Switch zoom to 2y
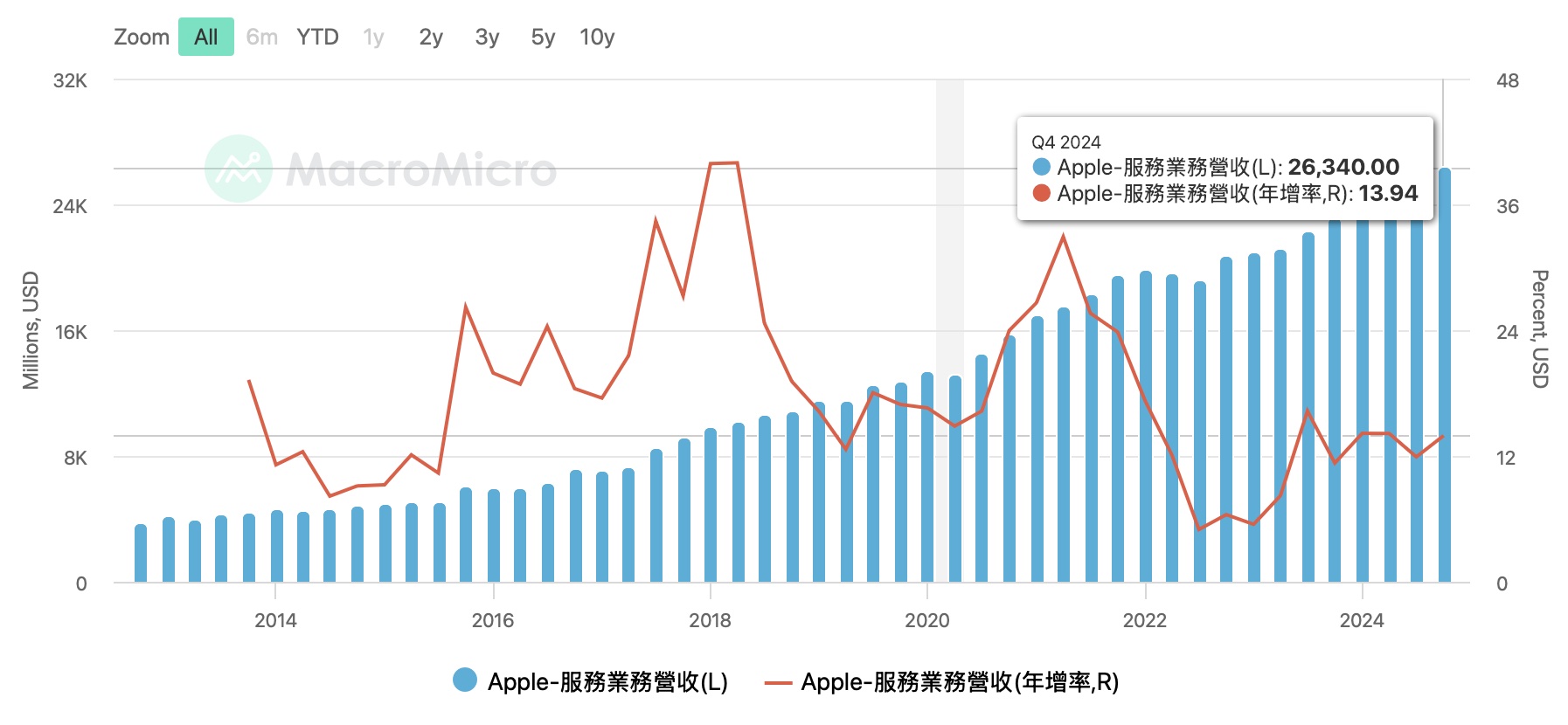Viewport: 1568px width, 725px height. 431,37
